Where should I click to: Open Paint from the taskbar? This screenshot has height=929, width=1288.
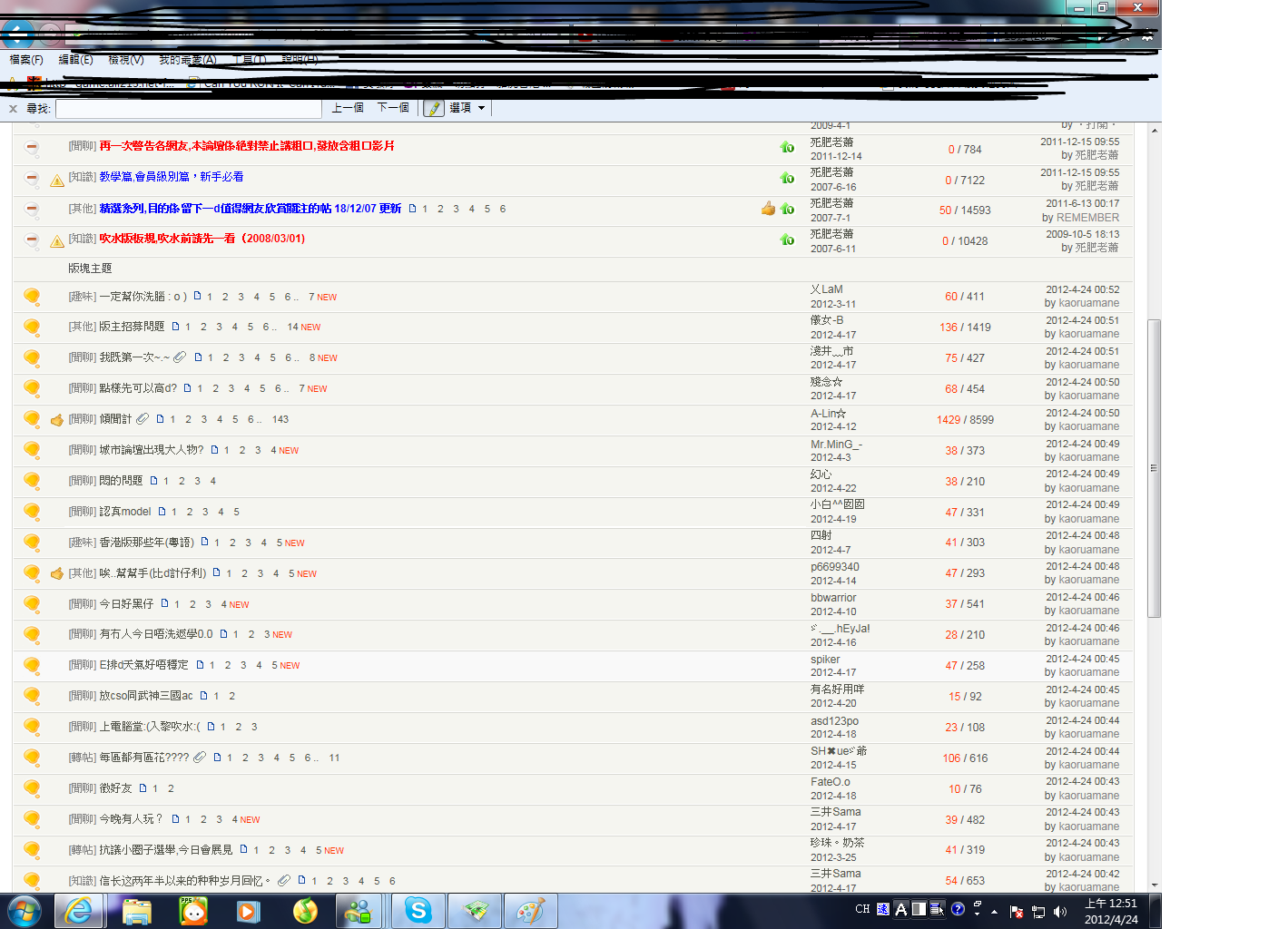pyautogui.click(x=531, y=910)
